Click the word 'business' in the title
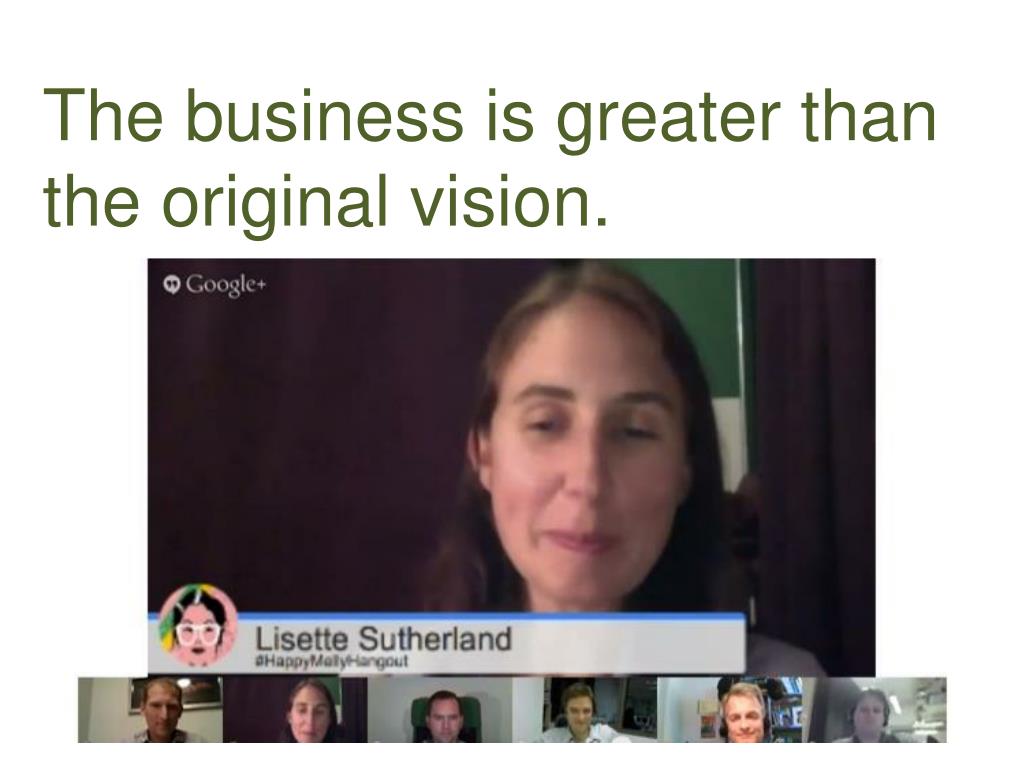Screen dimensions: 1024x768 point(323,115)
